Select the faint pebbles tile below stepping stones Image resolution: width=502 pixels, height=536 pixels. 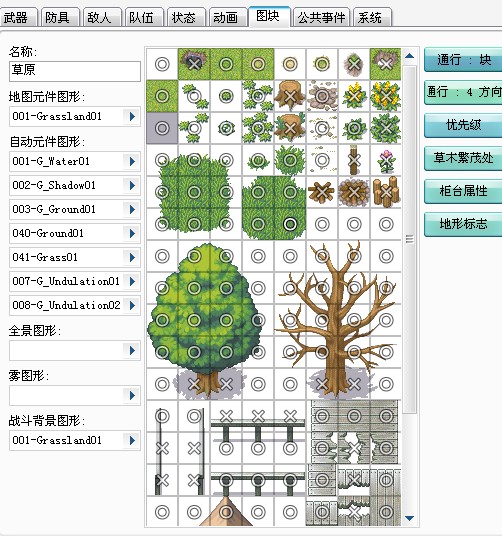[x=322, y=128]
